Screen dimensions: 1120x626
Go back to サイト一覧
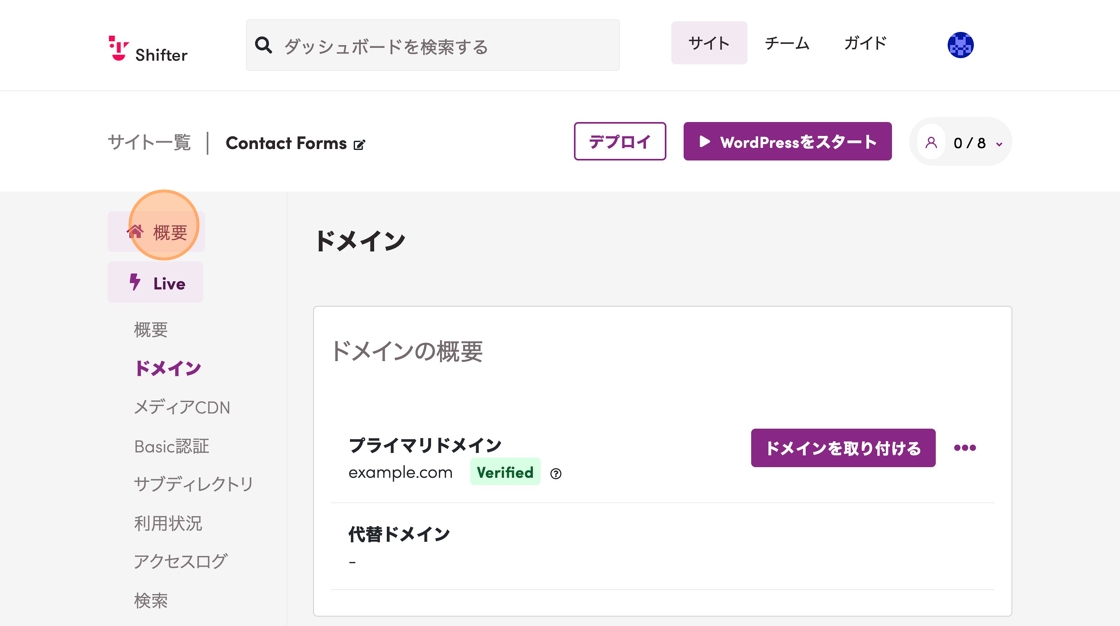click(149, 142)
